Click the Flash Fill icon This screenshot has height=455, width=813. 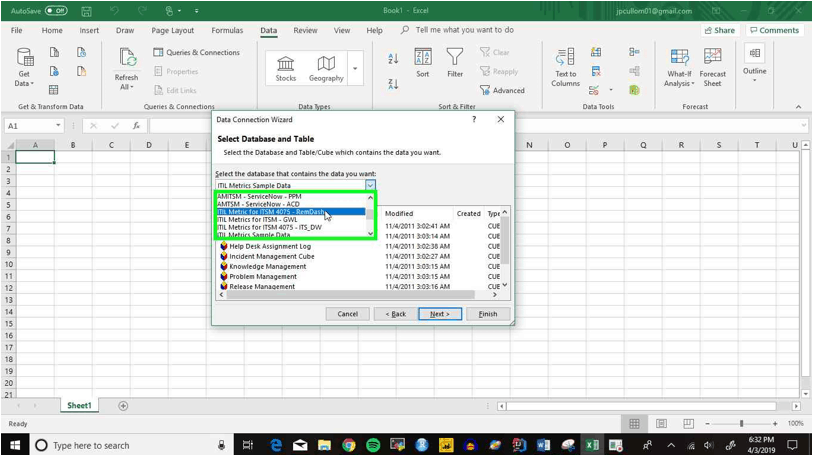(x=596, y=52)
